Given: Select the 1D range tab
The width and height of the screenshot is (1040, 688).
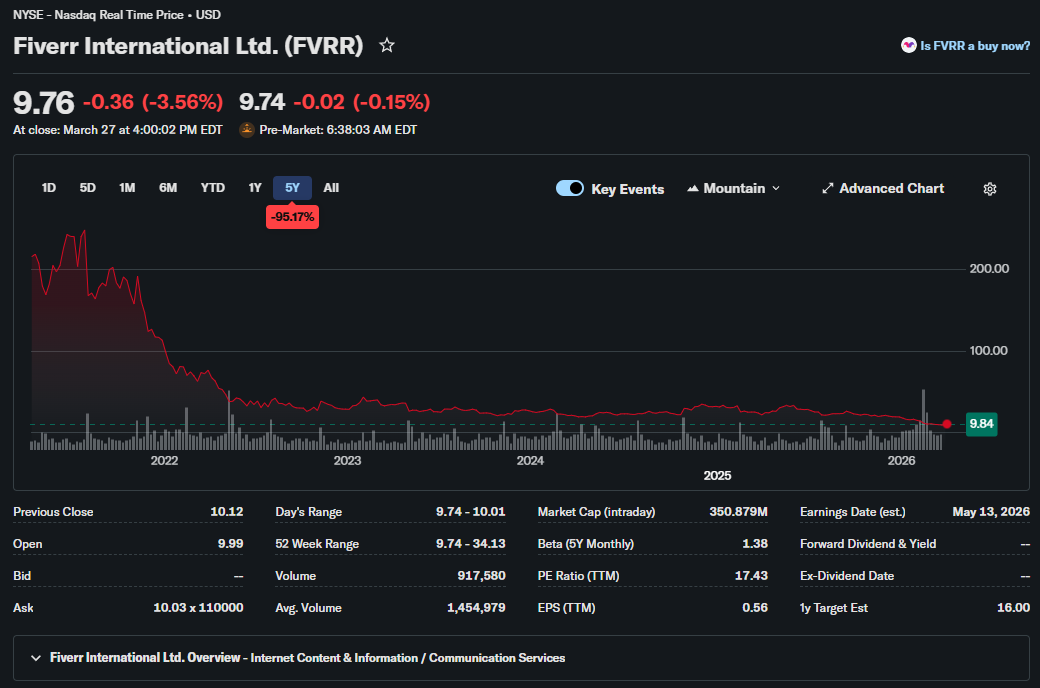Looking at the screenshot, I should (x=48, y=188).
